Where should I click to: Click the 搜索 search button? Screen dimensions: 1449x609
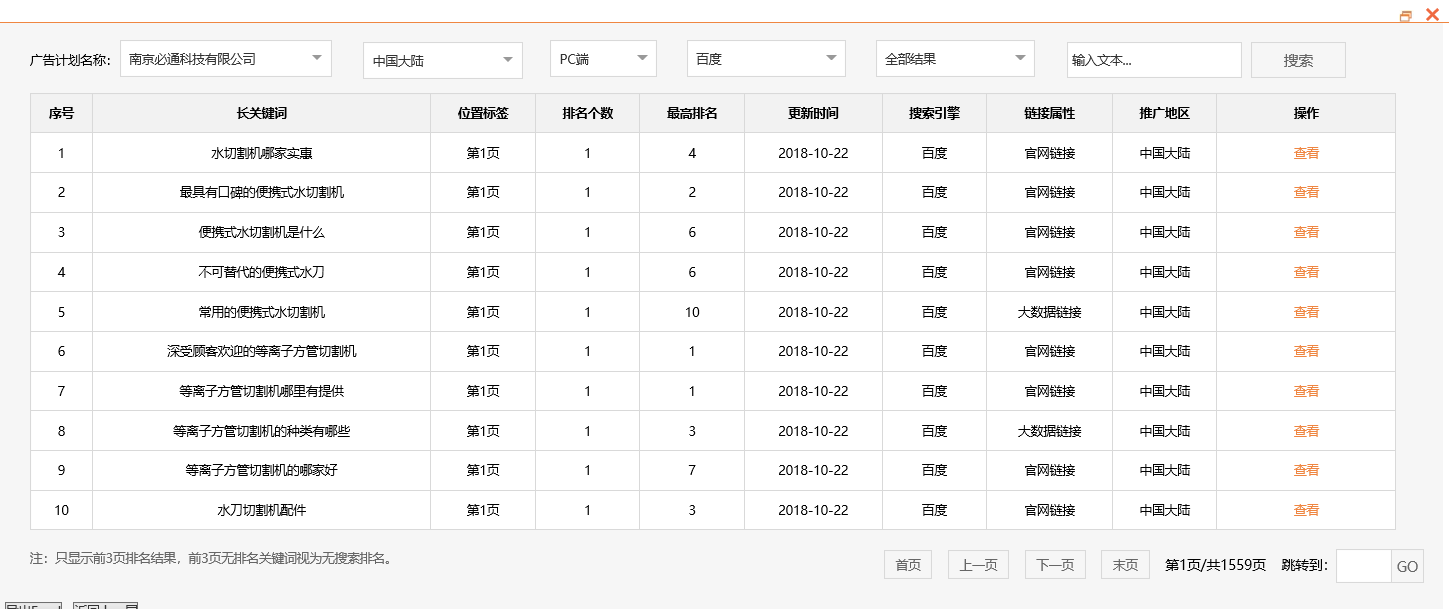point(1297,59)
